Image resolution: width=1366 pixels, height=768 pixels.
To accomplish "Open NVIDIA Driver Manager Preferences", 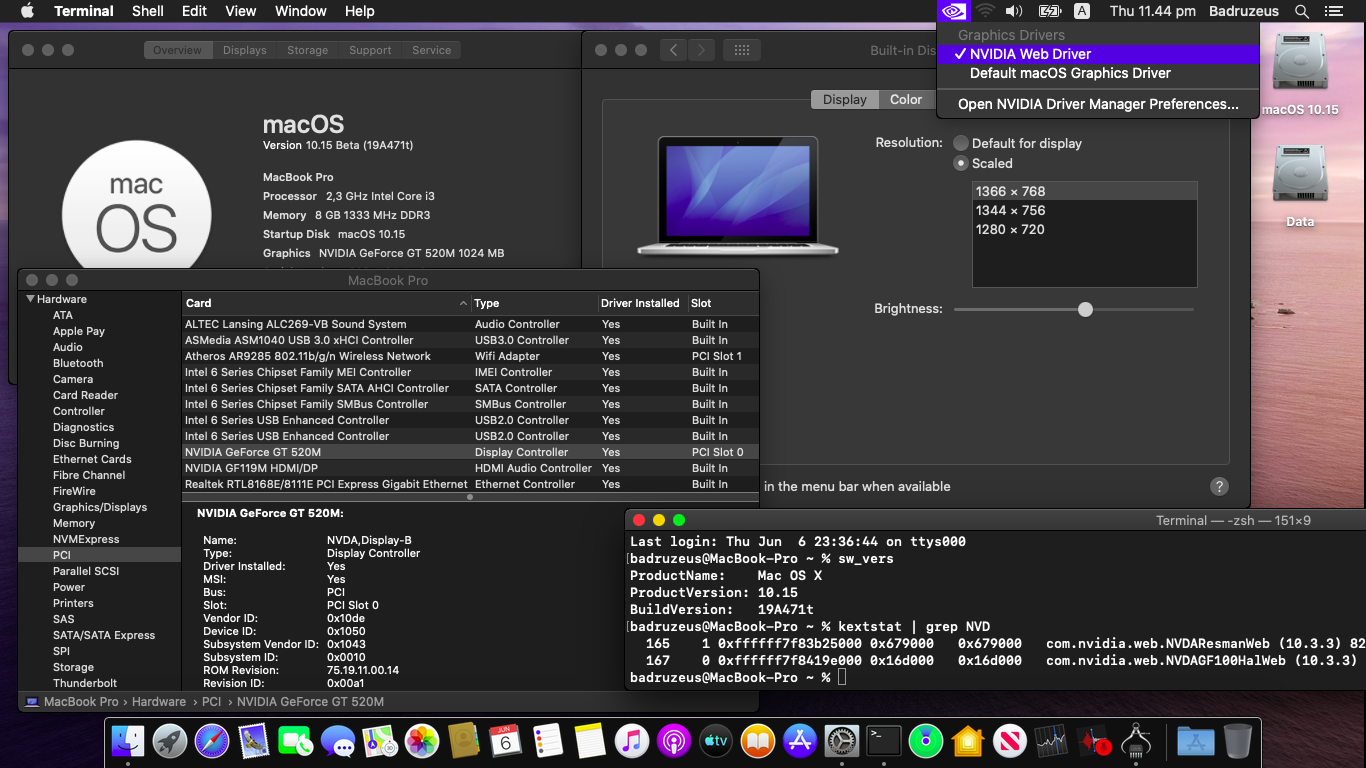I will (x=1097, y=104).
